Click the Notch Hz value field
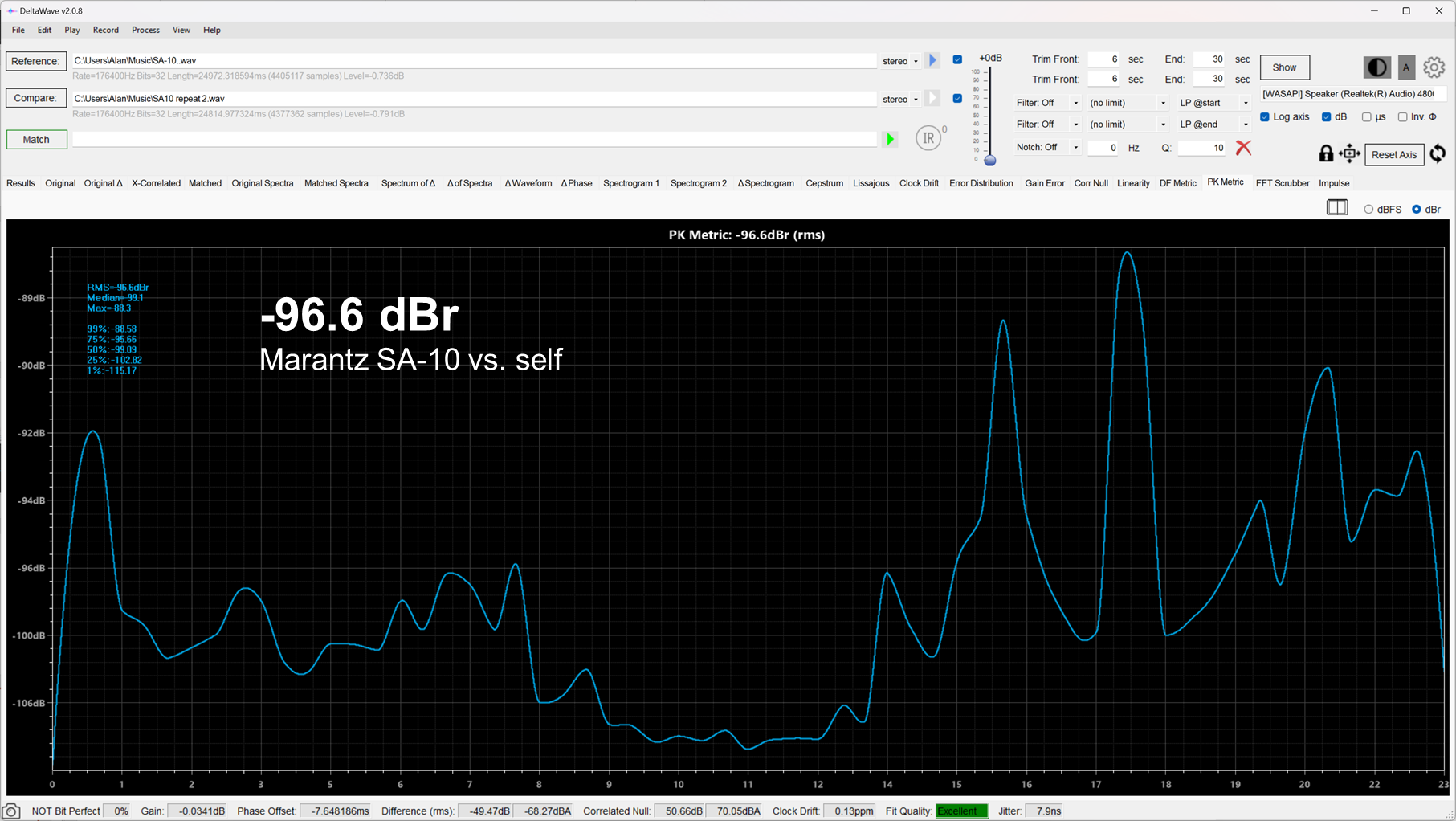Image resolution: width=1456 pixels, height=821 pixels. 1103,148
